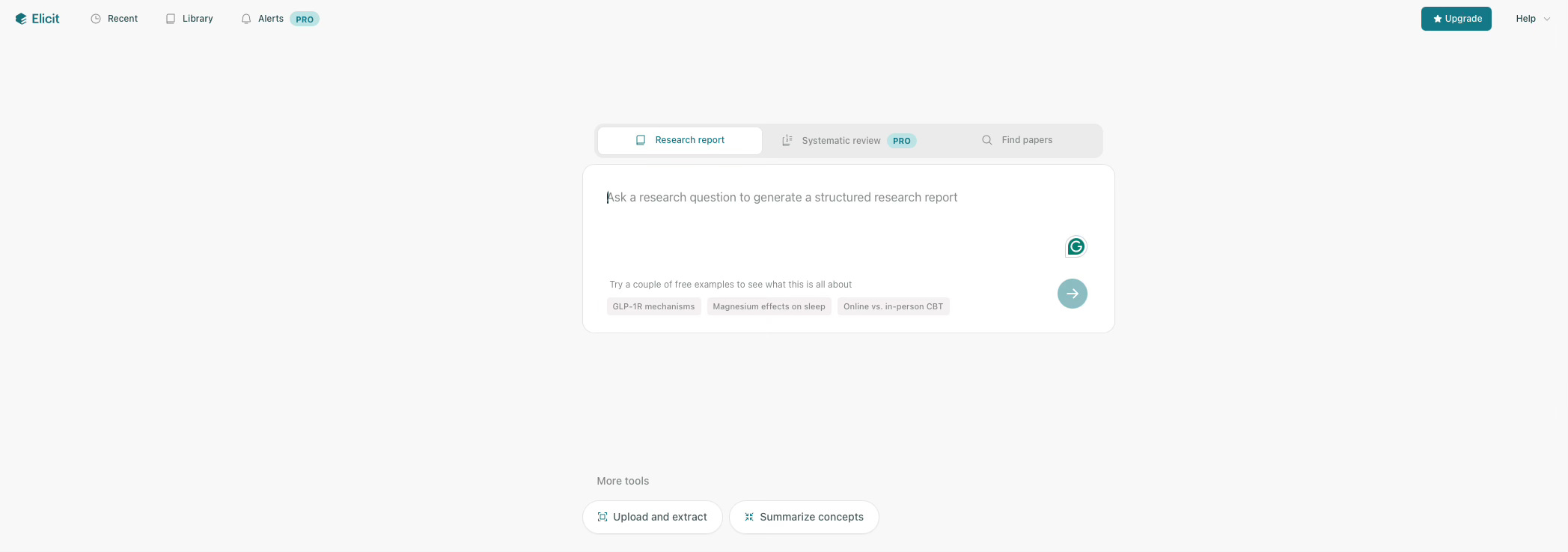1568x552 pixels.
Task: Click the Elicit logo
Action: pyautogui.click(x=37, y=19)
